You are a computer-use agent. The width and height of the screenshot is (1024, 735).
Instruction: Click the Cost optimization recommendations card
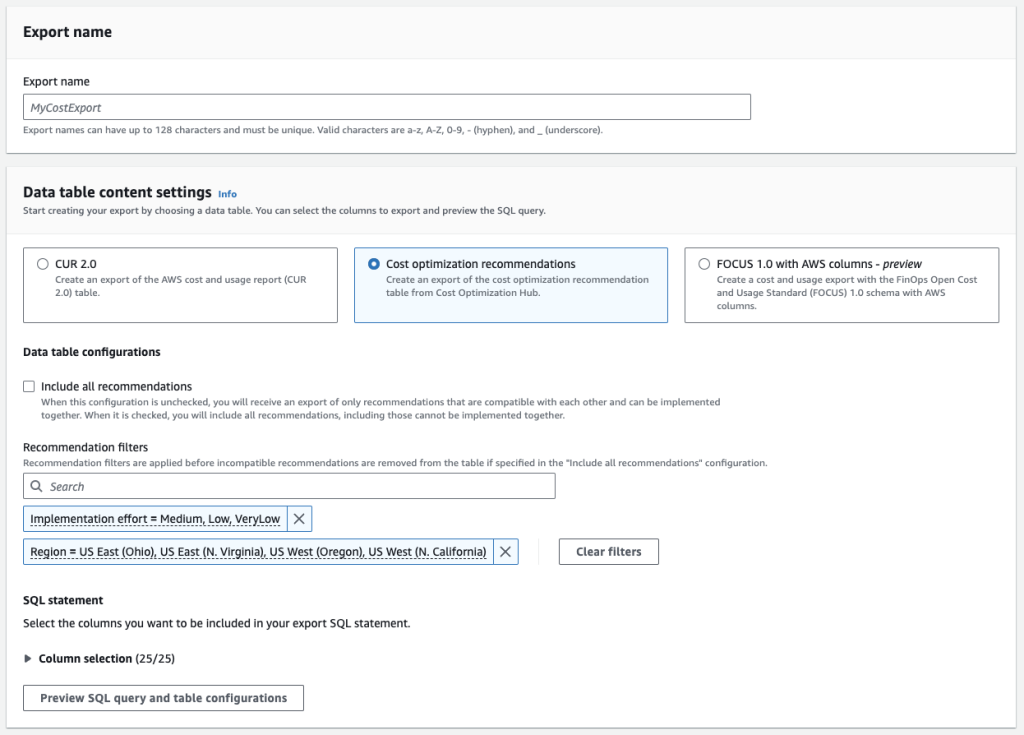click(x=510, y=285)
